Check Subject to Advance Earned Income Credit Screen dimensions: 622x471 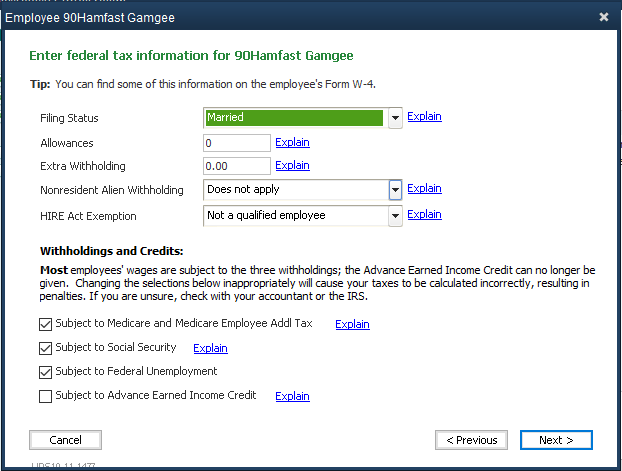click(46, 396)
